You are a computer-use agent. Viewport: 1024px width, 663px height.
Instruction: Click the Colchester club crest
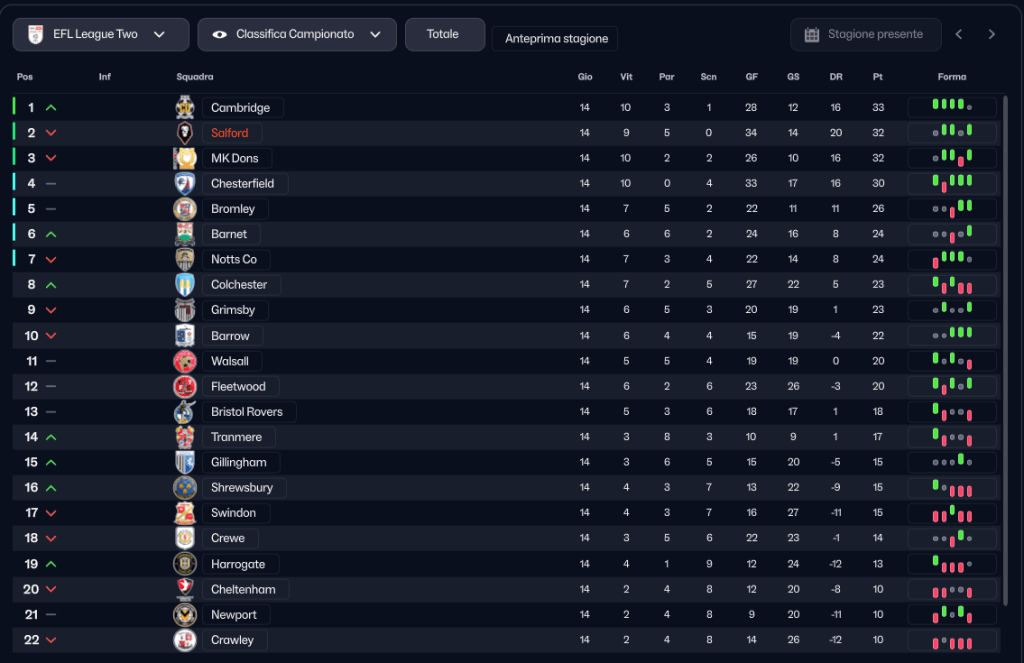coord(185,285)
